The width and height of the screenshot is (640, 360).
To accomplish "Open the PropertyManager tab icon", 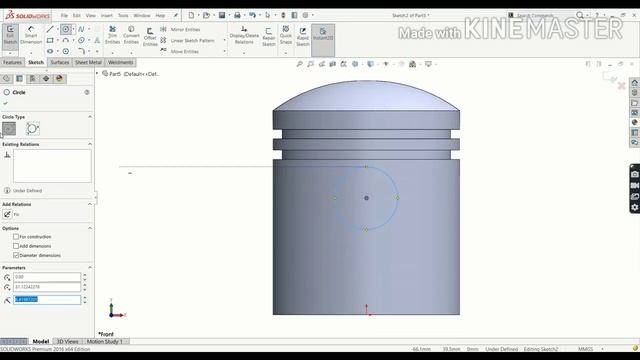I will pyautogui.click(x=19, y=78).
